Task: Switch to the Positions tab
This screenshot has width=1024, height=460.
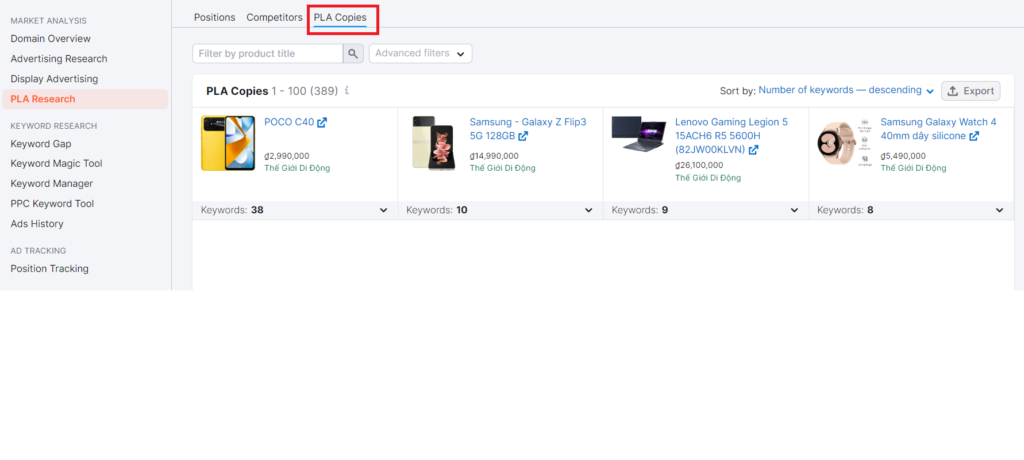Action: (x=214, y=17)
